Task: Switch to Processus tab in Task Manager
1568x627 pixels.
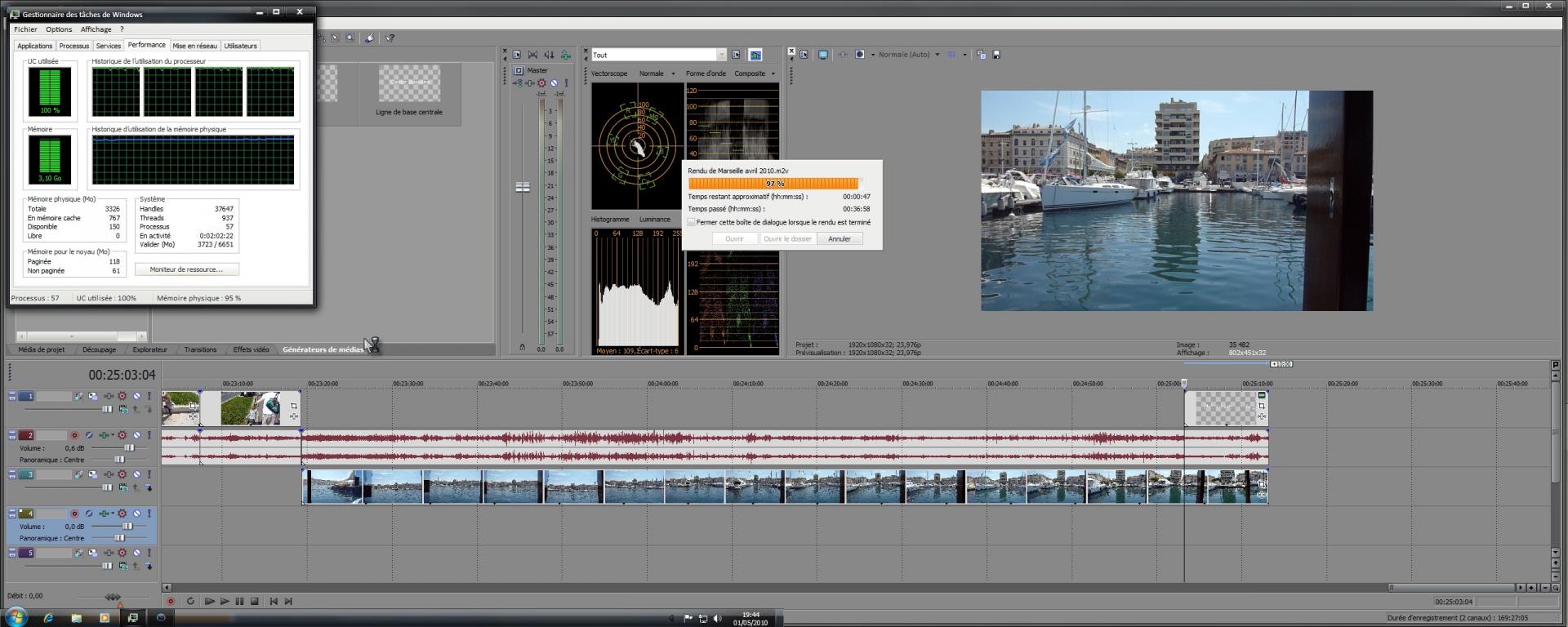Action: click(x=73, y=46)
